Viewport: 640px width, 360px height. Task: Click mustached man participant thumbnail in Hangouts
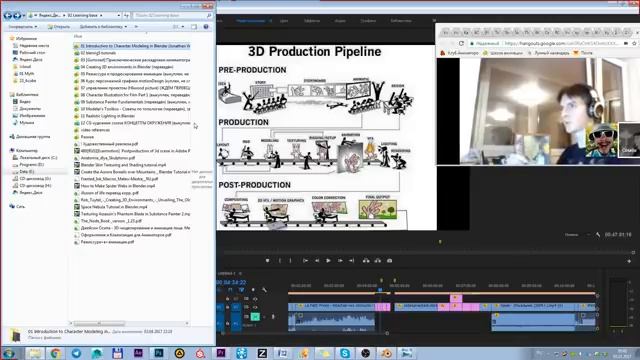[602, 140]
